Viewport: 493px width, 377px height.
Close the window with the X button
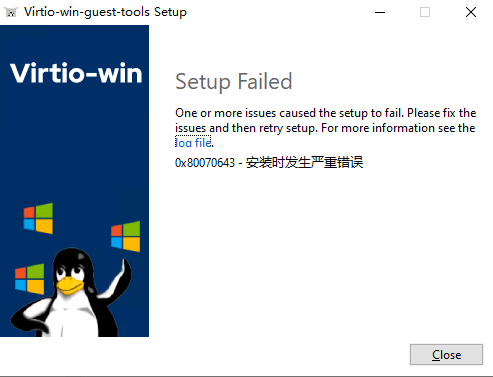point(471,12)
